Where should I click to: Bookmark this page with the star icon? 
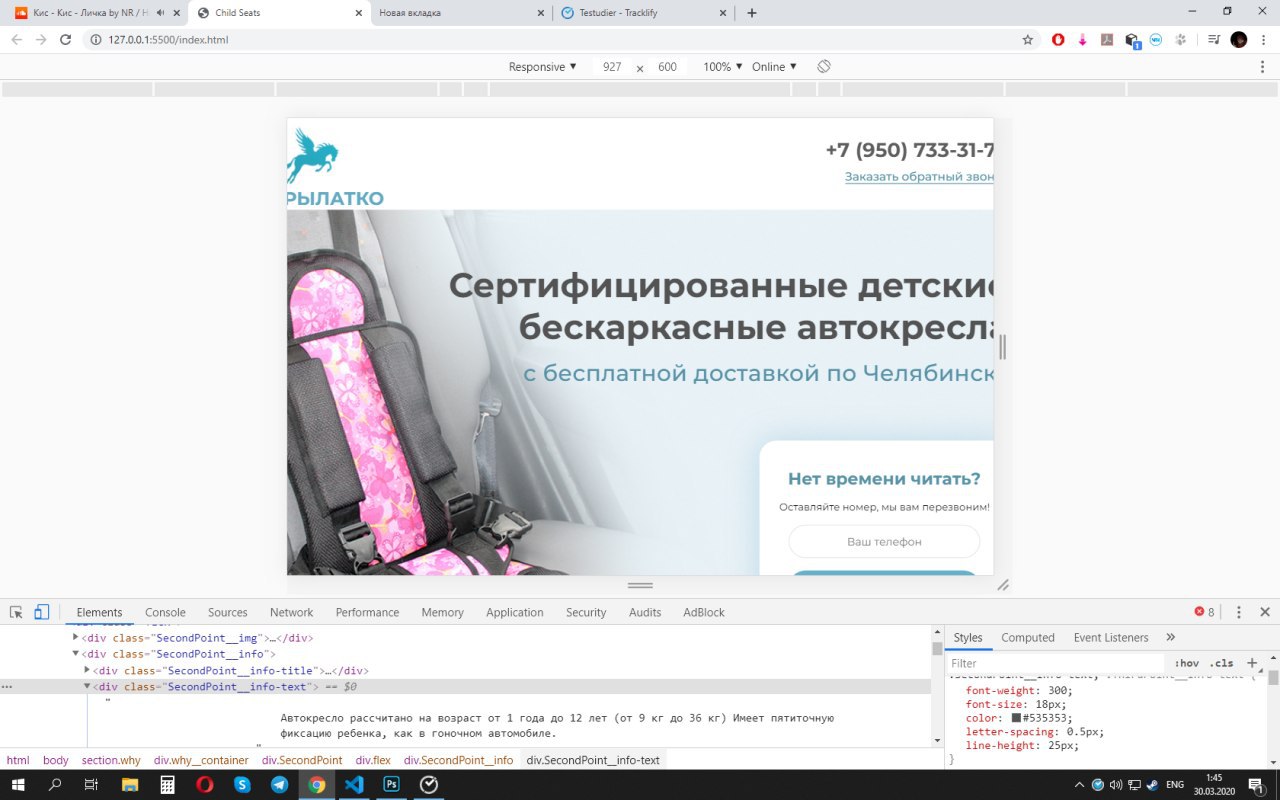click(1027, 39)
